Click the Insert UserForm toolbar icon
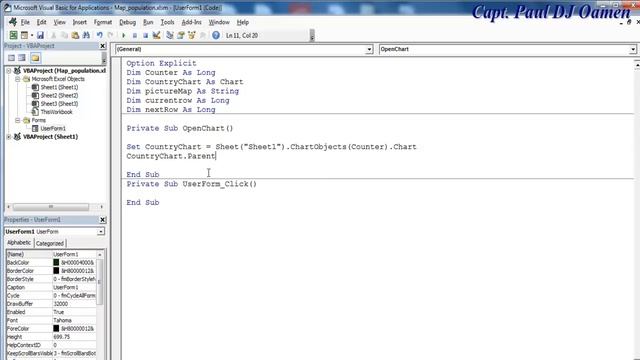The width and height of the screenshot is (640, 360). click(x=24, y=36)
